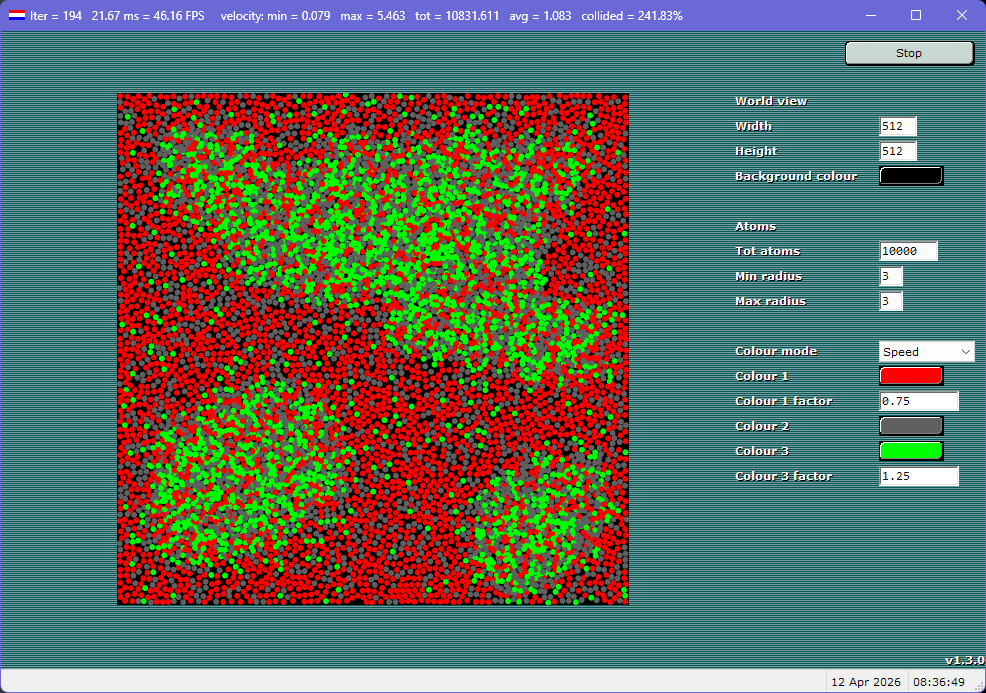
Task: Click the green Colour 3 swatch
Action: point(910,450)
